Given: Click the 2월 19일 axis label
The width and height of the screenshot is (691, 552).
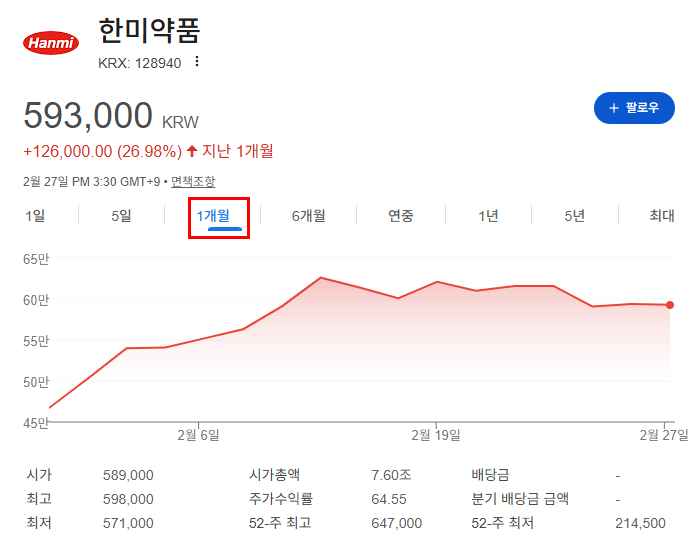Looking at the screenshot, I should pyautogui.click(x=436, y=435).
